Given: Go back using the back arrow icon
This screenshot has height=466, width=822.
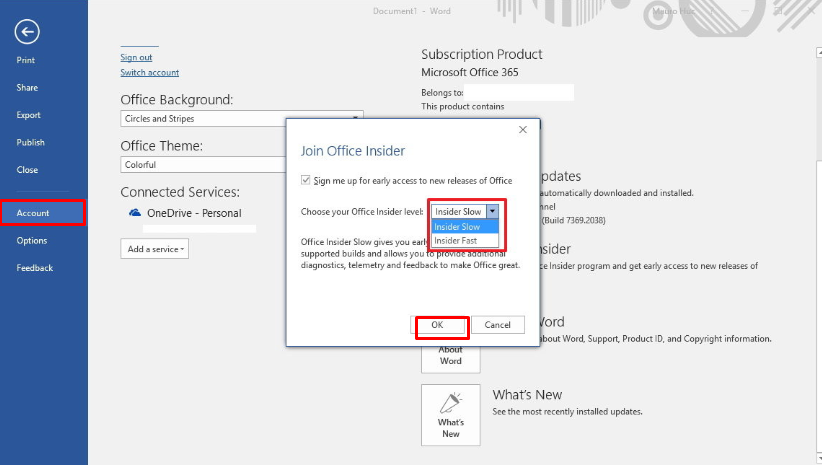Looking at the screenshot, I should click(x=27, y=32).
